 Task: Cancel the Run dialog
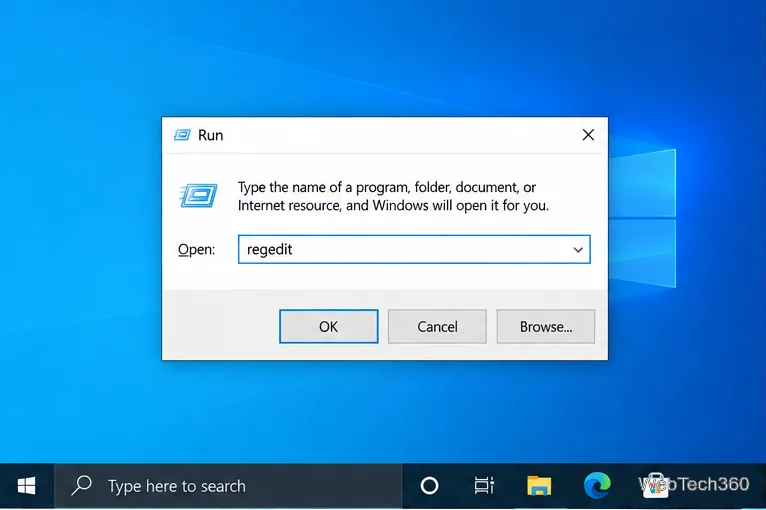(437, 326)
